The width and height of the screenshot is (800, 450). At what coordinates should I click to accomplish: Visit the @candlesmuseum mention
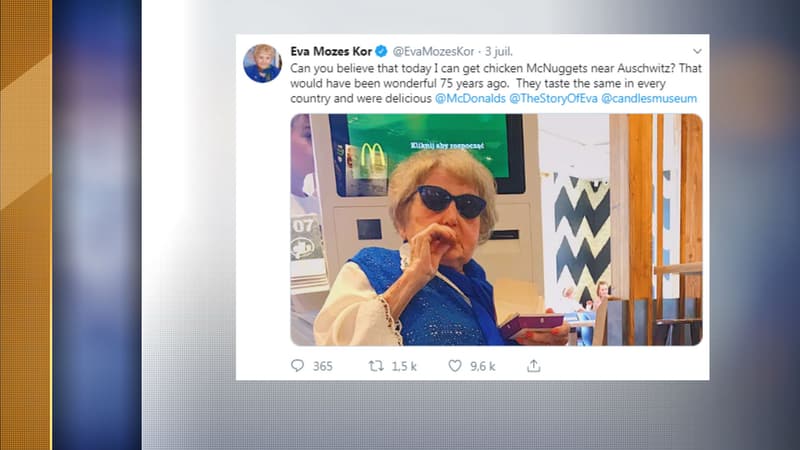pos(649,99)
